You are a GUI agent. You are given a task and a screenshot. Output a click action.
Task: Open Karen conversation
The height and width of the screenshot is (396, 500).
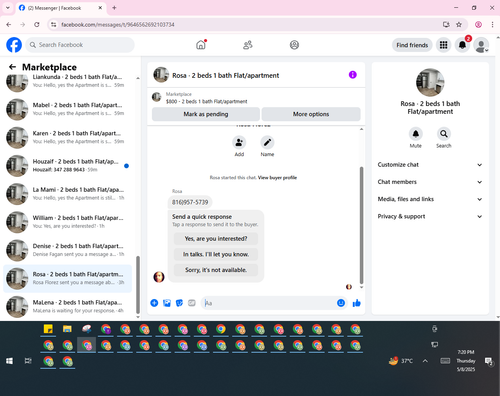[67, 137]
